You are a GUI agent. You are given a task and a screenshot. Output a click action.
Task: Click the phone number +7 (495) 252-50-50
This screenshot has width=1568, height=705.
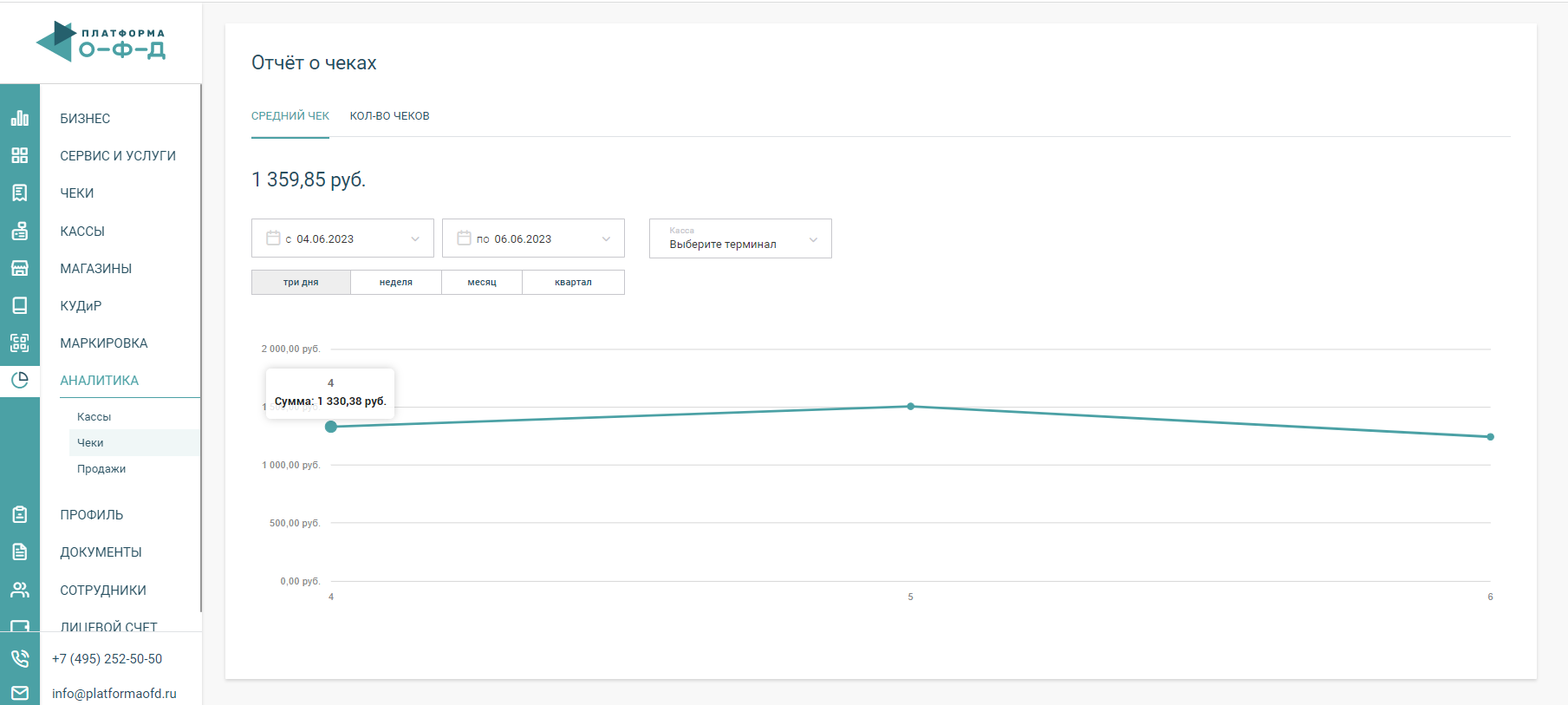[107, 659]
